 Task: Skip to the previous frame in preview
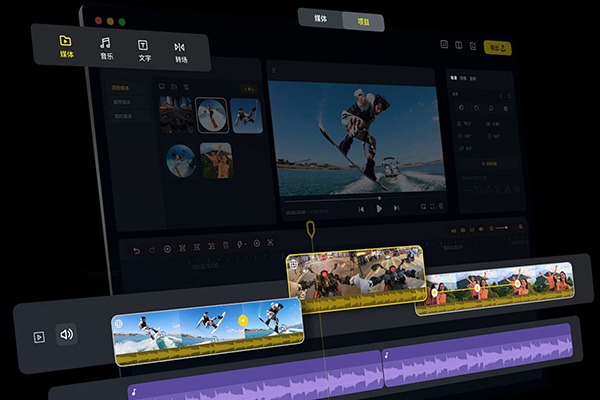[361, 209]
